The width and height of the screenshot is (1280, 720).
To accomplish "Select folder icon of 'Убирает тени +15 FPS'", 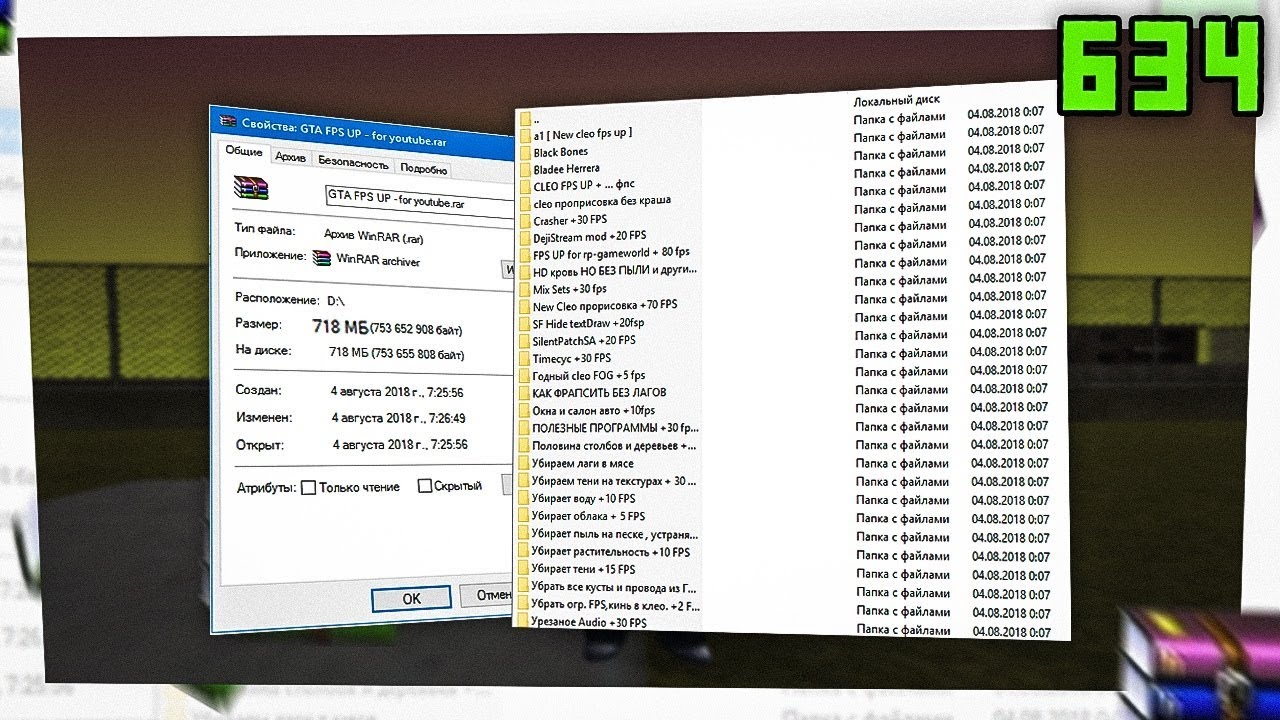I will (x=523, y=569).
